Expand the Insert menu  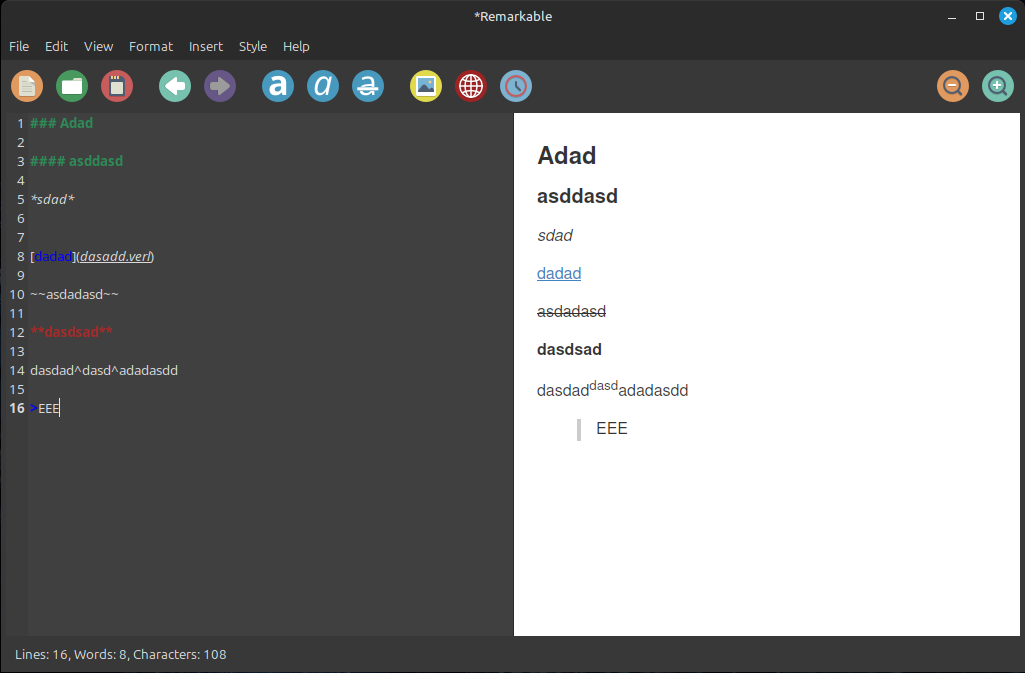[206, 46]
